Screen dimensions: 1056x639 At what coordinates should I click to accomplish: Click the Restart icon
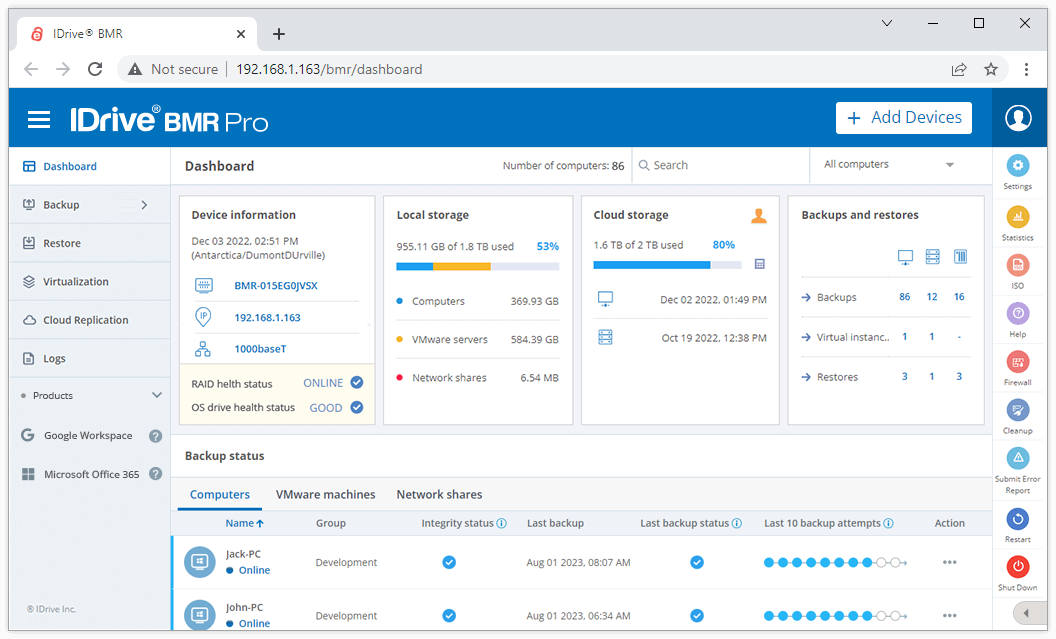1018,519
